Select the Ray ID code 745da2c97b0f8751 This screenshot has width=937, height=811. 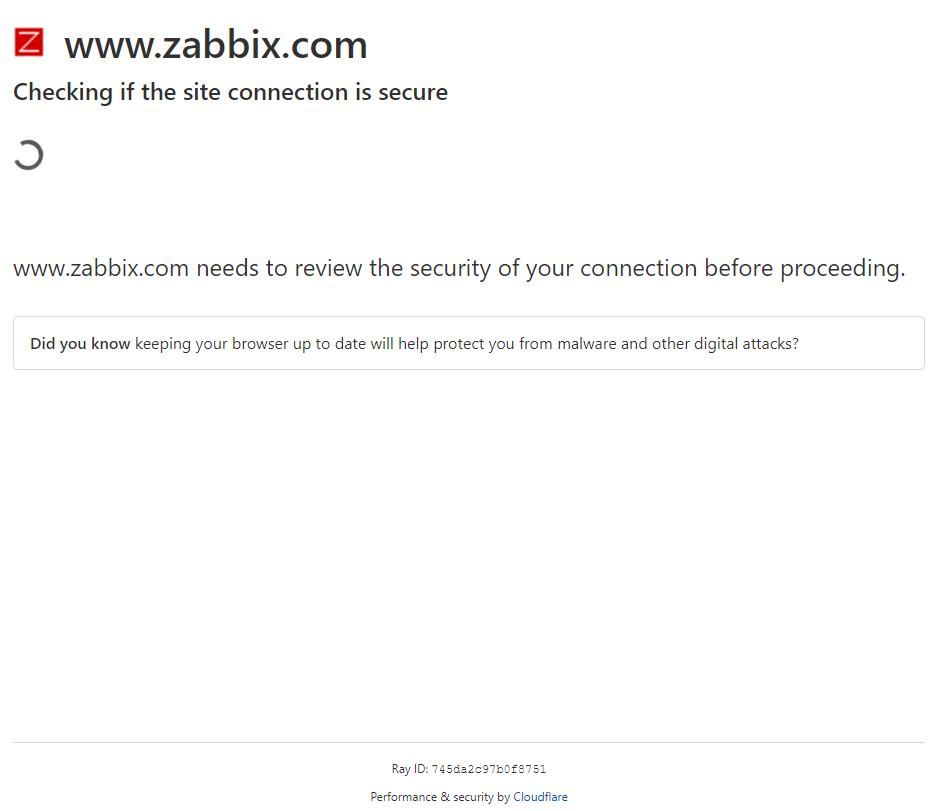click(x=488, y=770)
